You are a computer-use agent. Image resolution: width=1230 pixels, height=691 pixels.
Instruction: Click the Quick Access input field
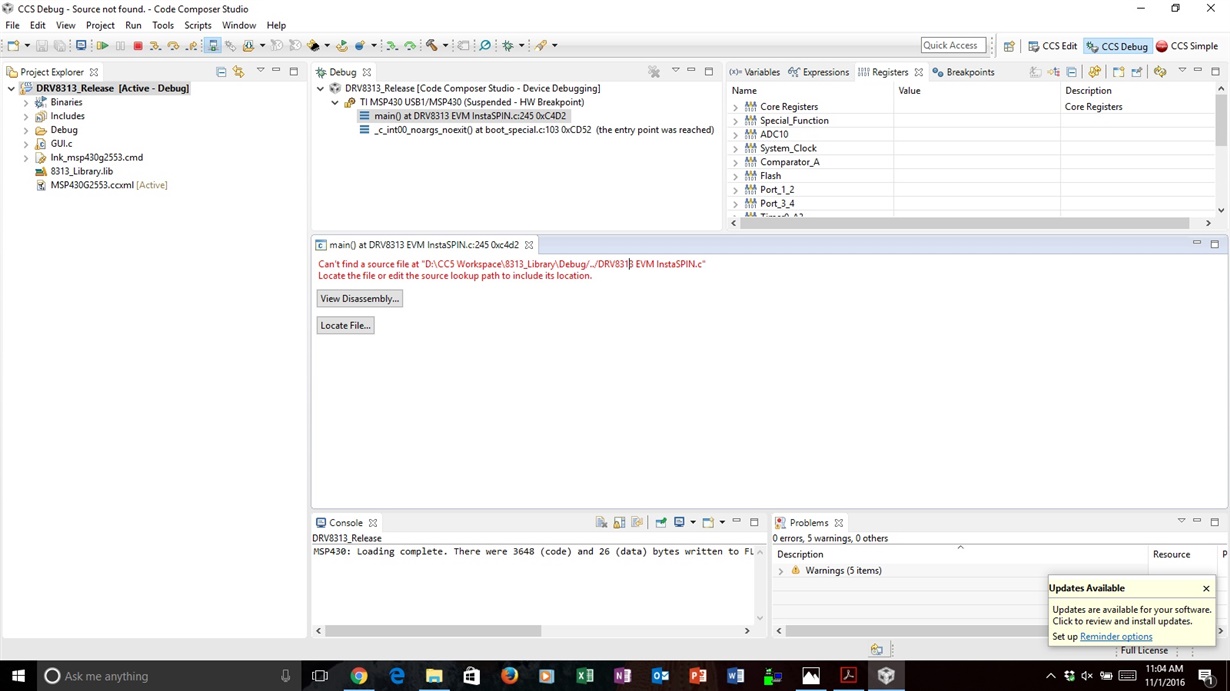coord(953,46)
